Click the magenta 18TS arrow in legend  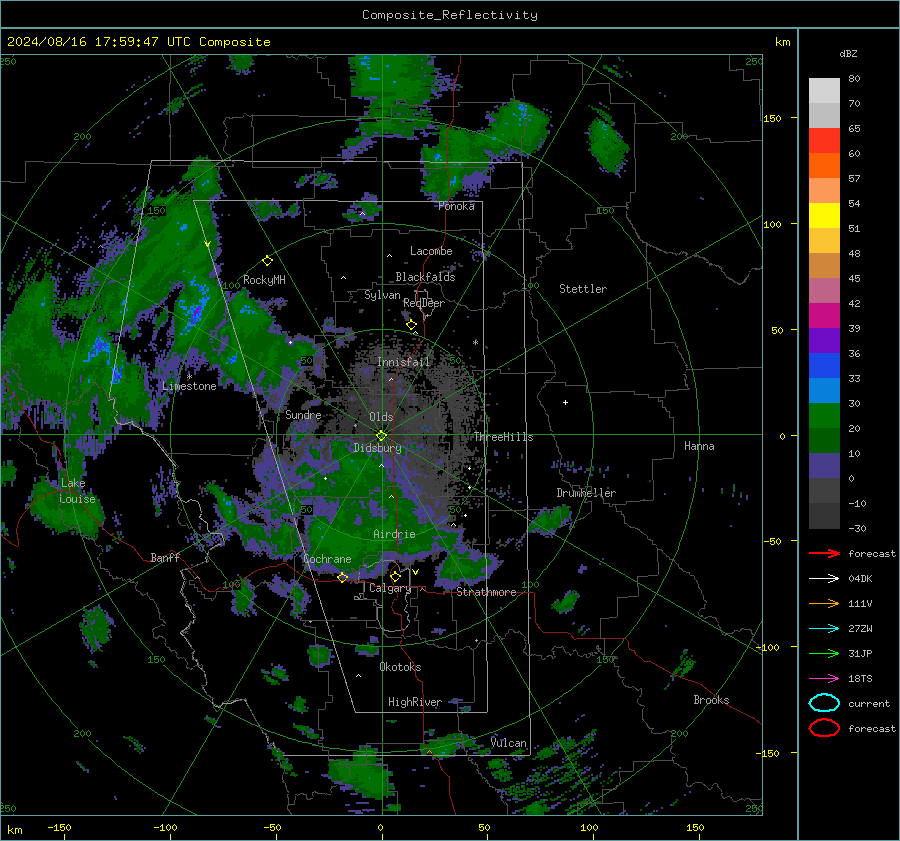(824, 679)
